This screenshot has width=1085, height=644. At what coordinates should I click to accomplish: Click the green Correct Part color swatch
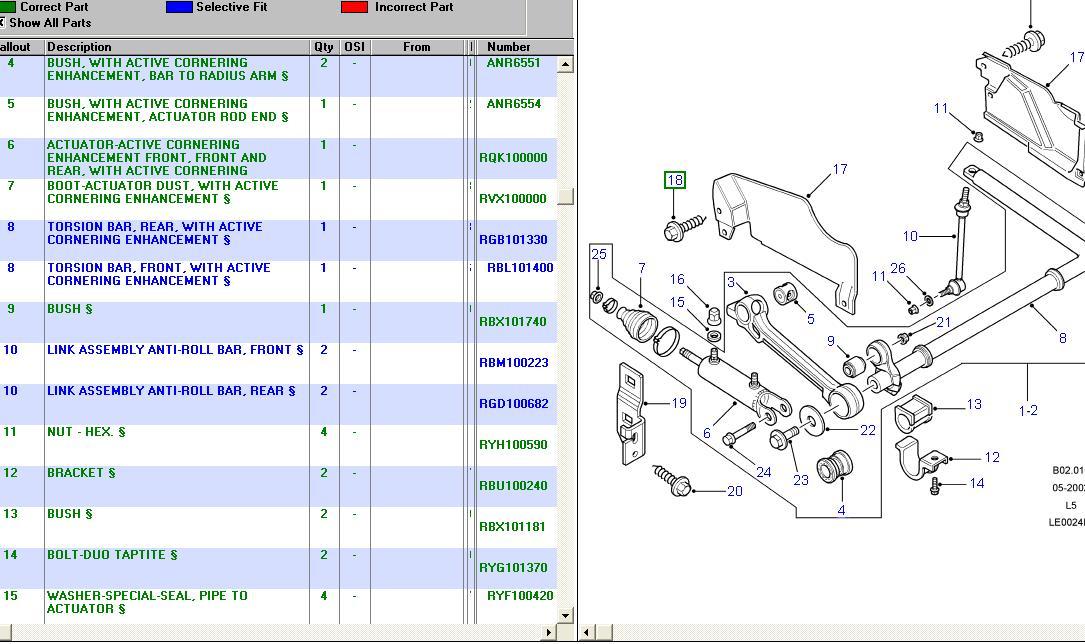[x=7, y=7]
